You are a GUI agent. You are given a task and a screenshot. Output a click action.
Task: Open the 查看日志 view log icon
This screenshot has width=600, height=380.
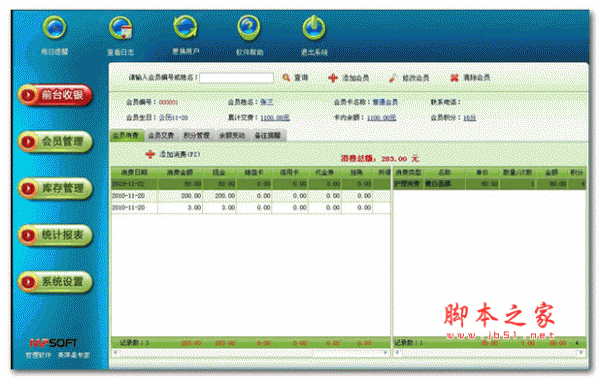click(x=121, y=28)
